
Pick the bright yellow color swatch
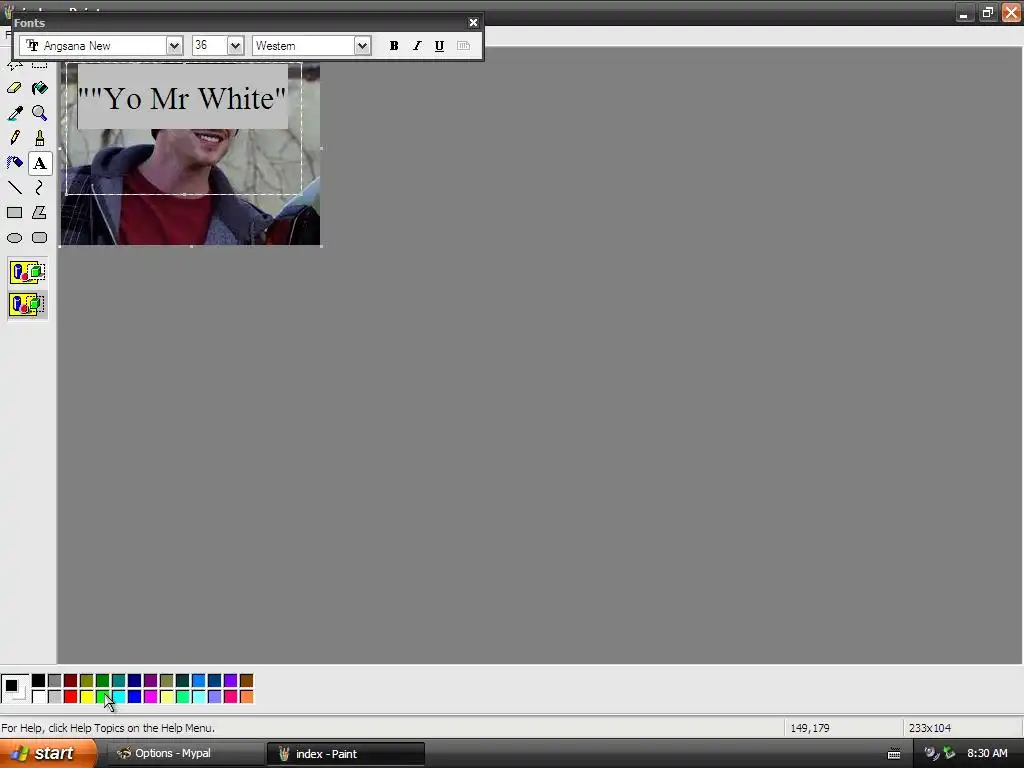click(x=87, y=697)
